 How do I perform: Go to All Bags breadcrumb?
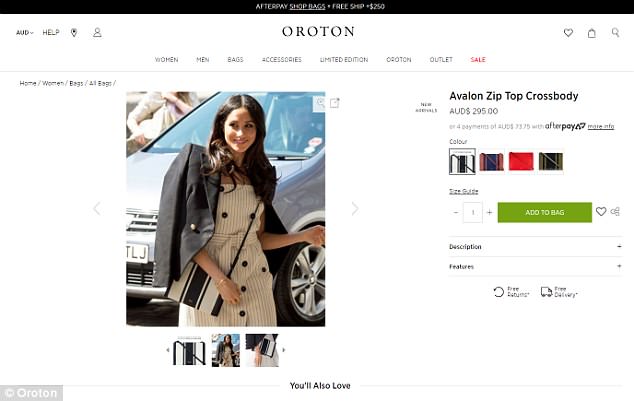[x=100, y=83]
